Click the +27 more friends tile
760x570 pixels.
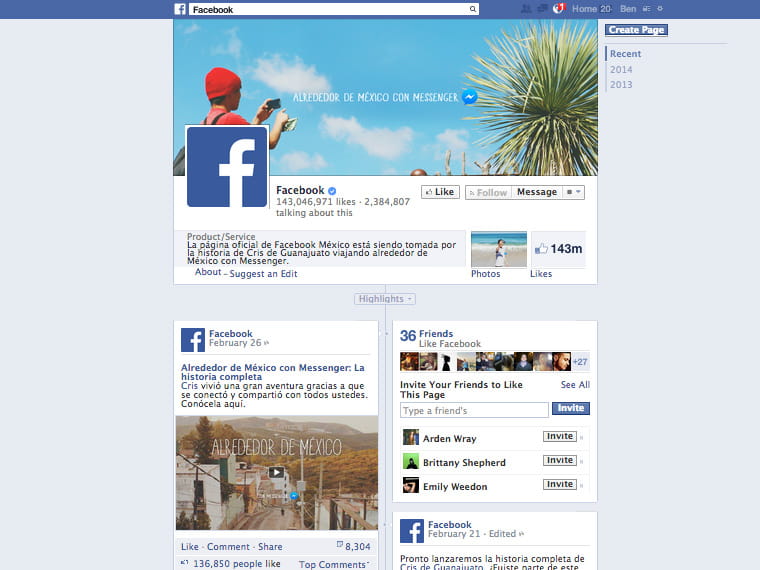click(x=580, y=362)
